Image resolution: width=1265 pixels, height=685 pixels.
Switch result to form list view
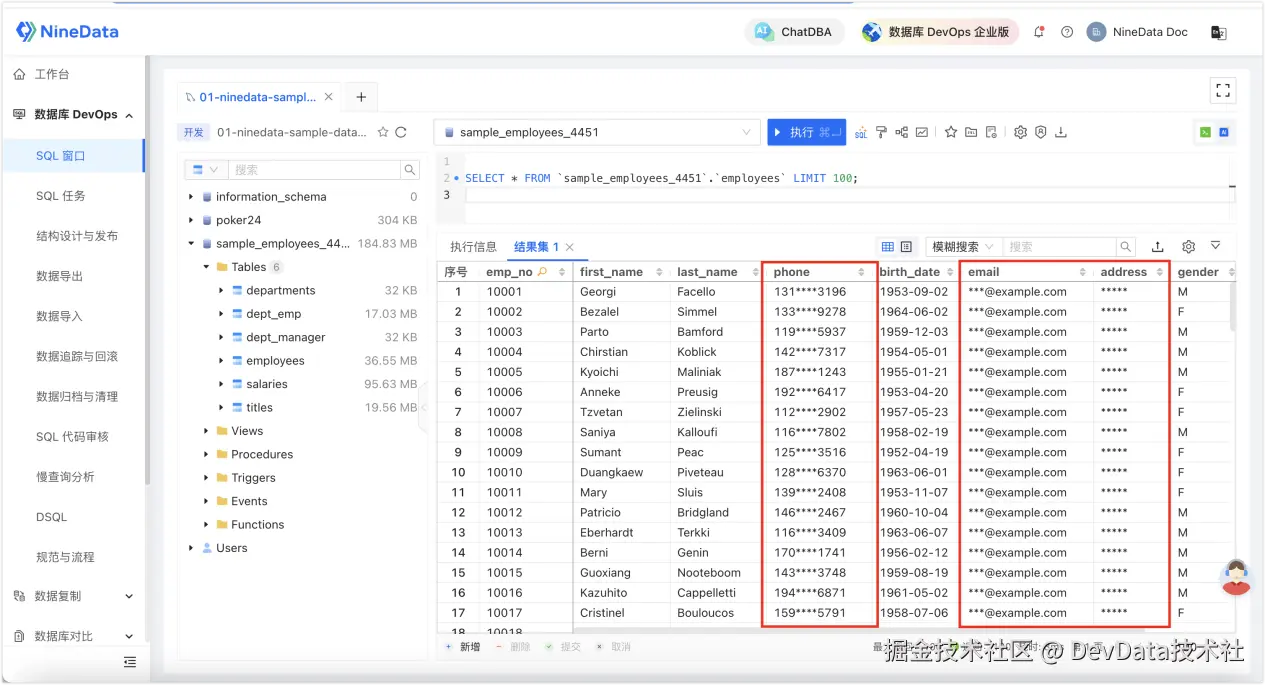click(x=906, y=246)
